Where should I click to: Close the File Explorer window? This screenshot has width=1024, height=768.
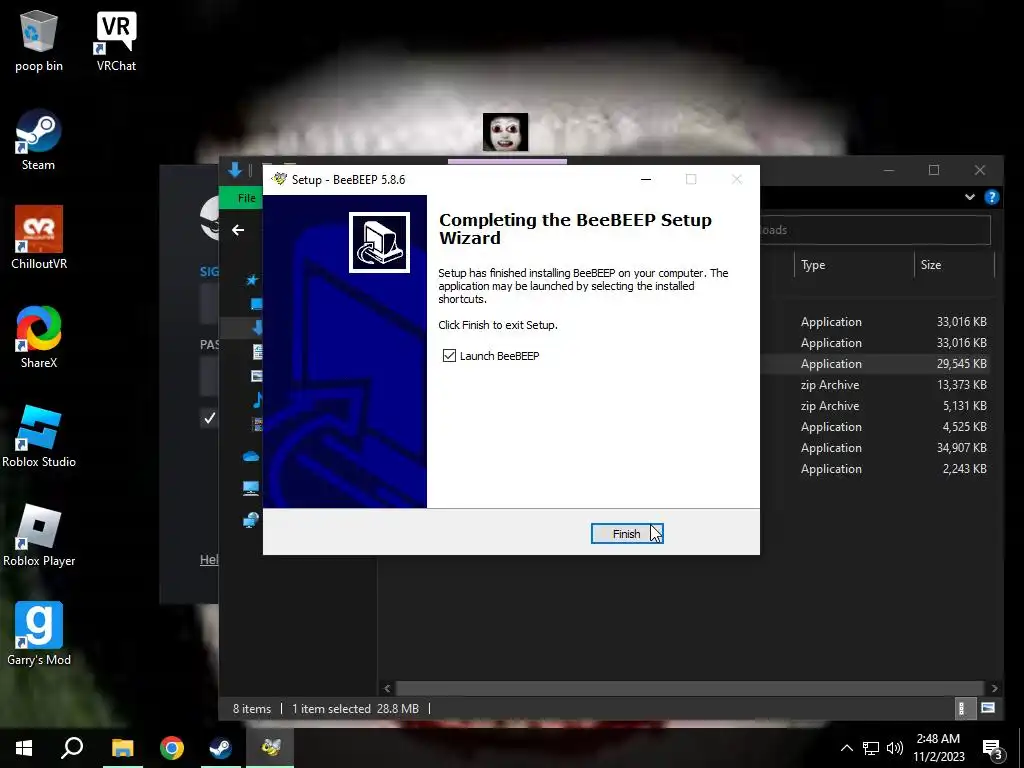click(980, 170)
